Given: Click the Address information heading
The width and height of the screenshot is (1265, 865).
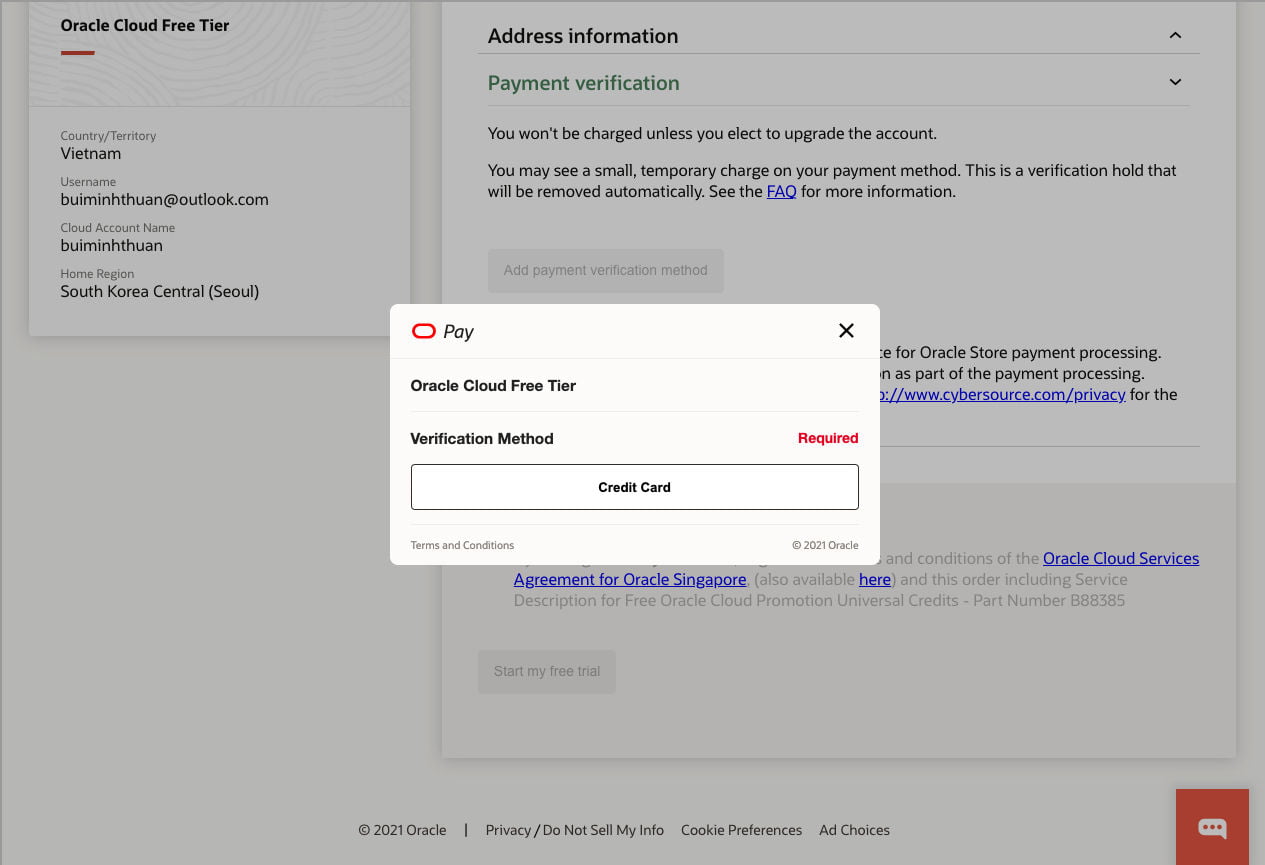Looking at the screenshot, I should 583,36.
